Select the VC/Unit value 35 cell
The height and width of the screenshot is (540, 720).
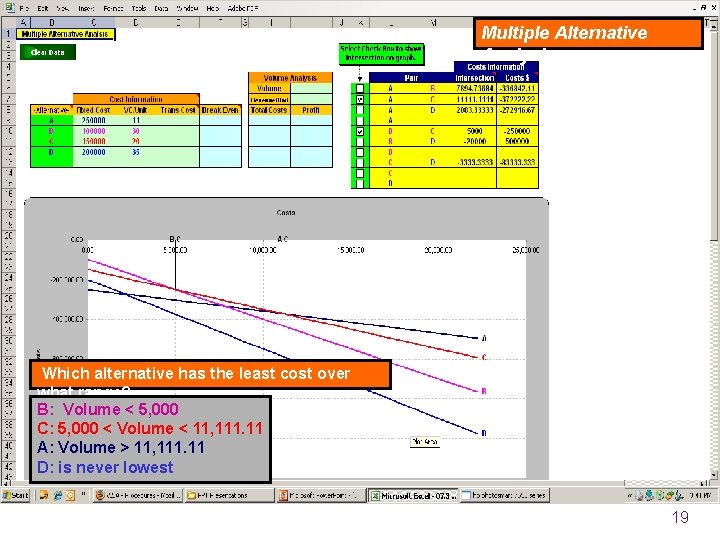click(x=136, y=152)
